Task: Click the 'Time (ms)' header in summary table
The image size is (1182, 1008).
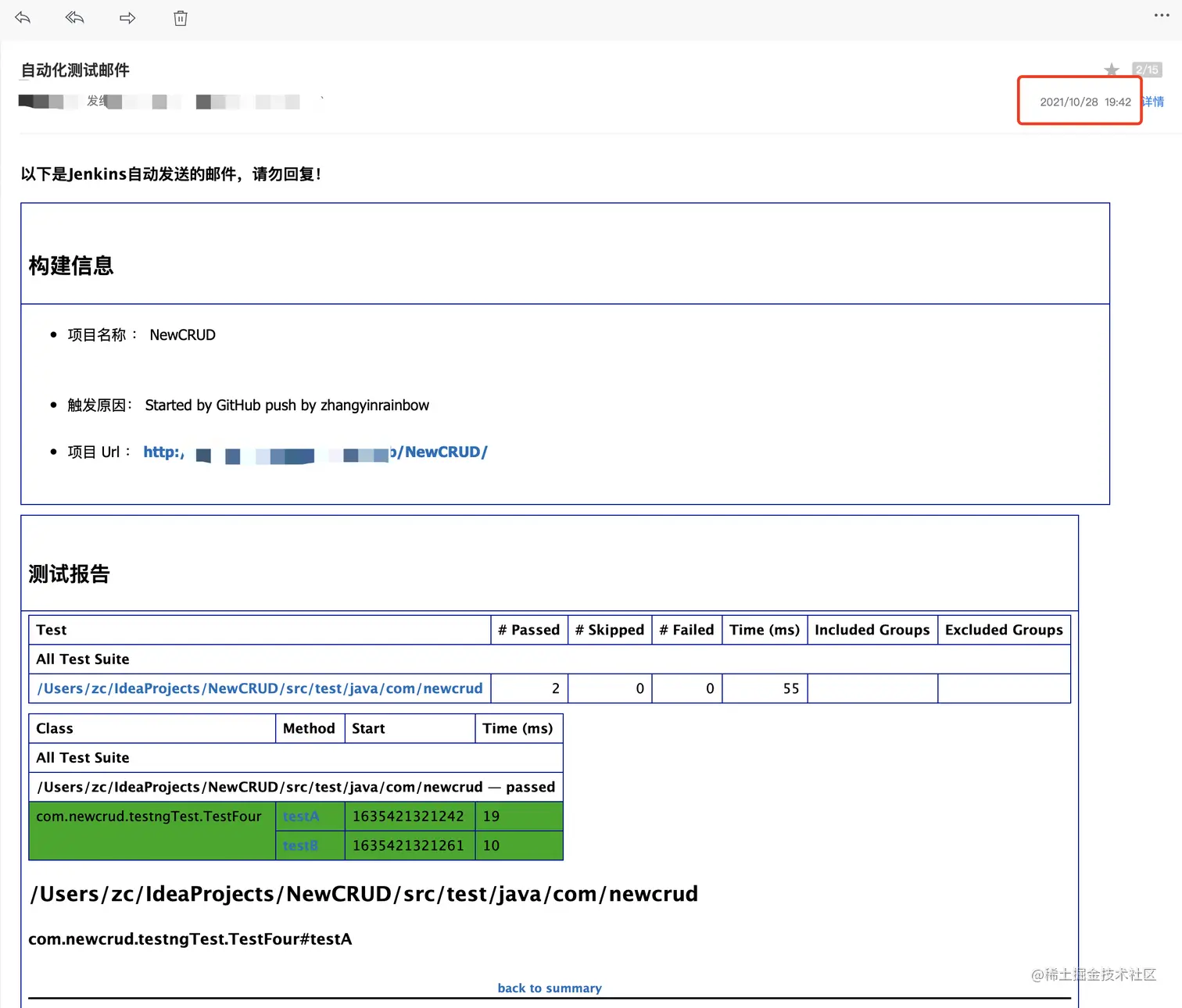Action: [x=765, y=630]
